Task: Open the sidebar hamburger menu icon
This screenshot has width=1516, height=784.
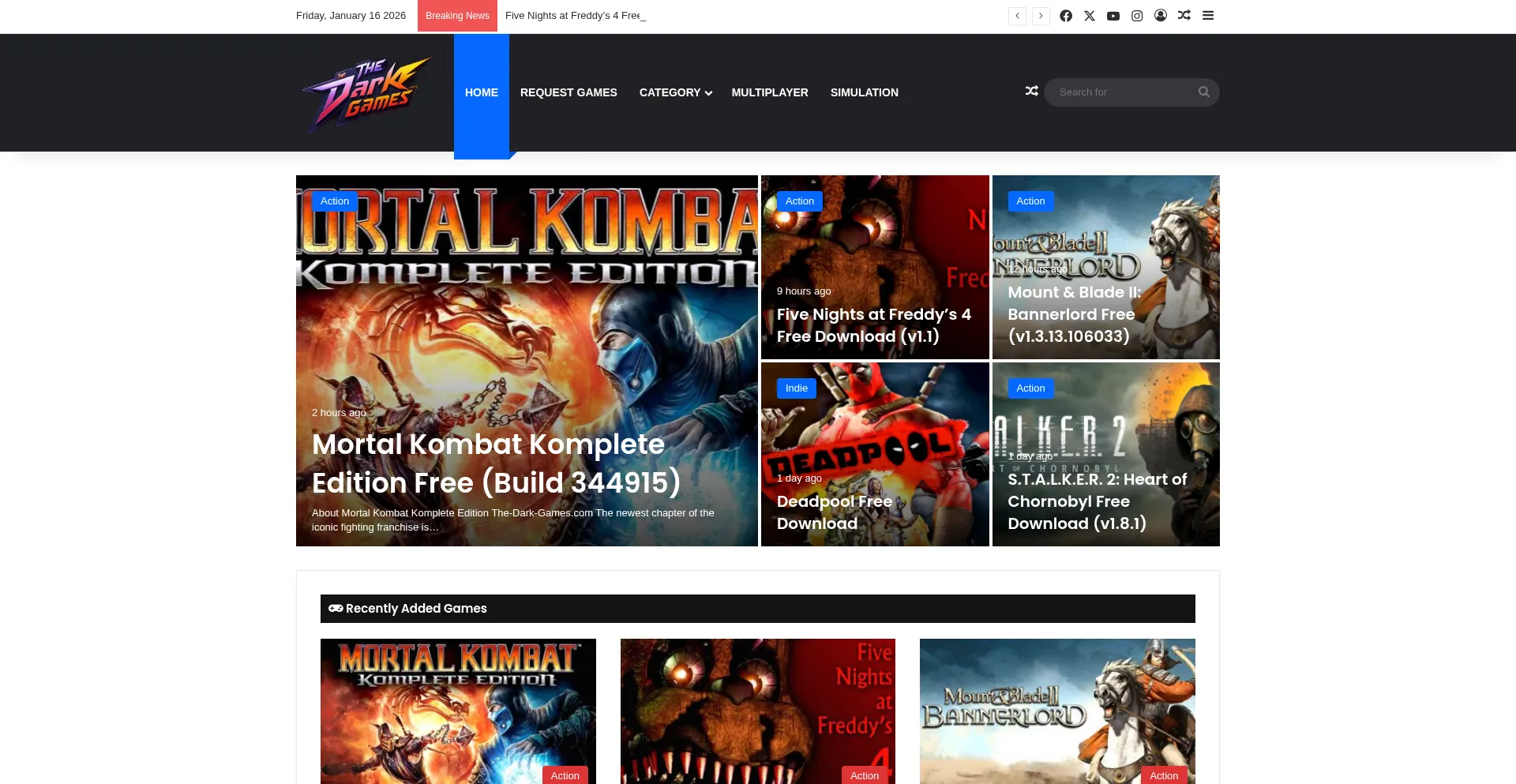Action: (x=1208, y=16)
